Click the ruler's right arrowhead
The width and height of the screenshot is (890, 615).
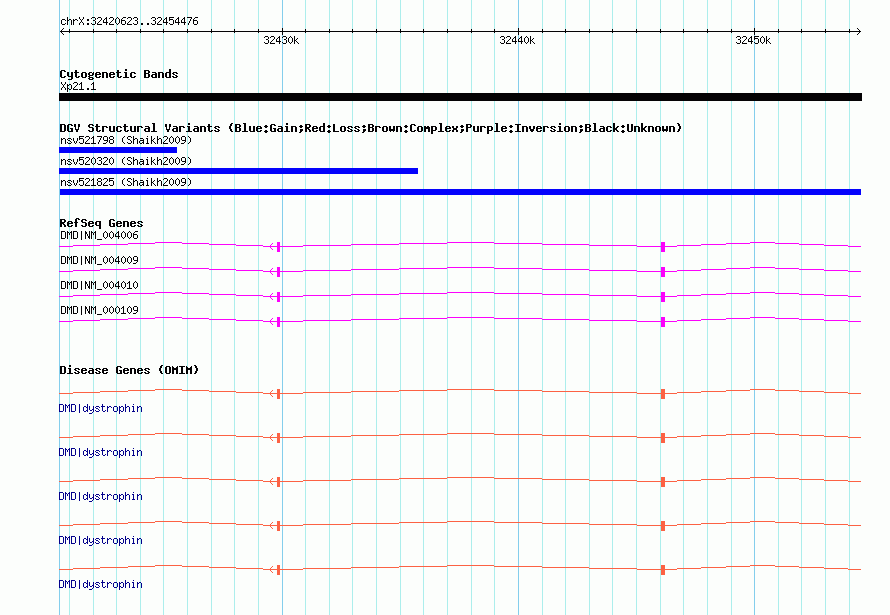[858, 31]
